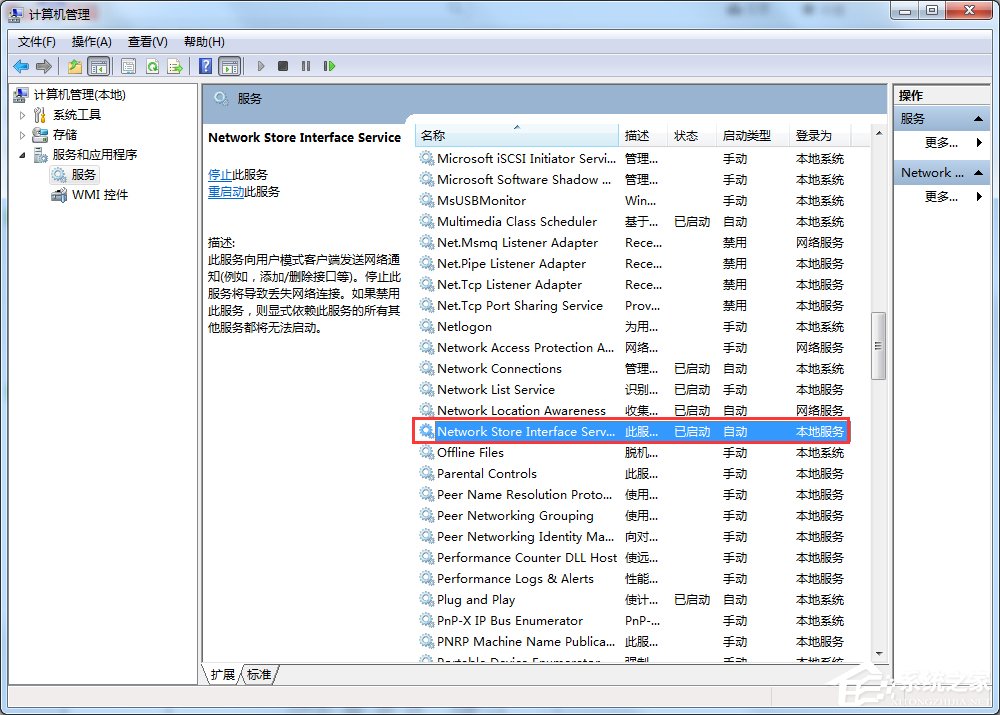Switch to the 标准 tab at the bottom
The image size is (1000, 715).
coord(259,675)
